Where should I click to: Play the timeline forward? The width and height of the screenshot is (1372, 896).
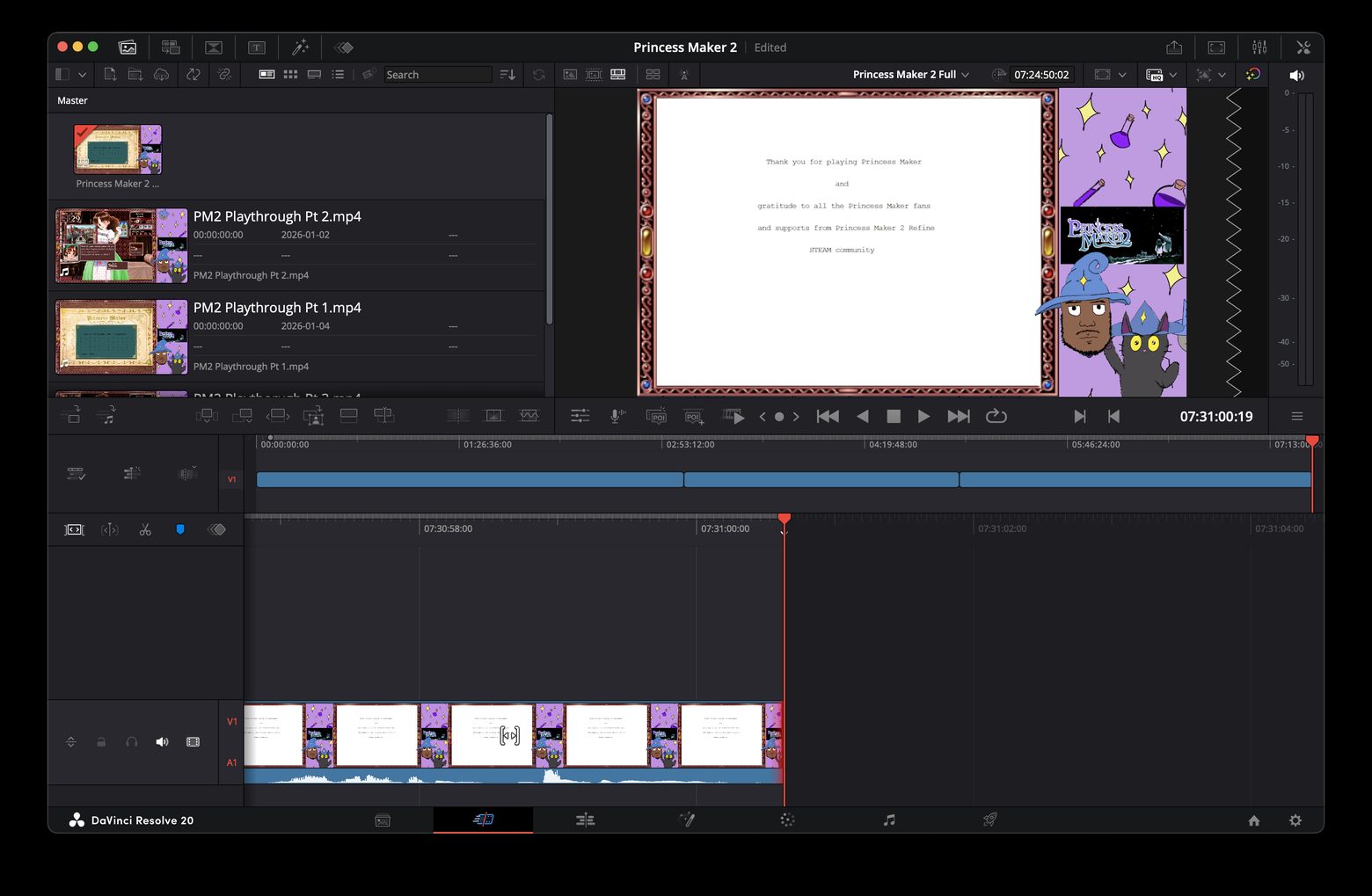[x=923, y=417]
